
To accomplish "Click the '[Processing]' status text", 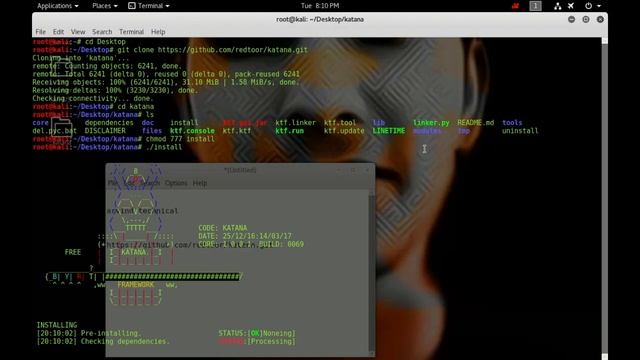I will point(271,342).
